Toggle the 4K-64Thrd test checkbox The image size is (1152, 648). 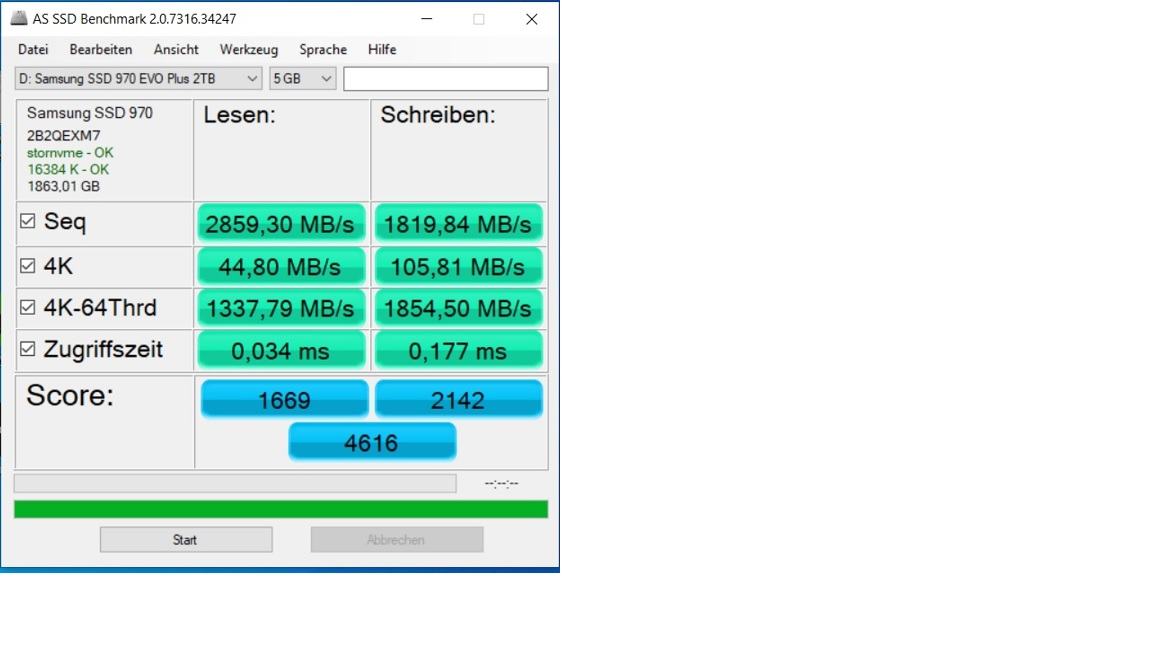pos(27,307)
